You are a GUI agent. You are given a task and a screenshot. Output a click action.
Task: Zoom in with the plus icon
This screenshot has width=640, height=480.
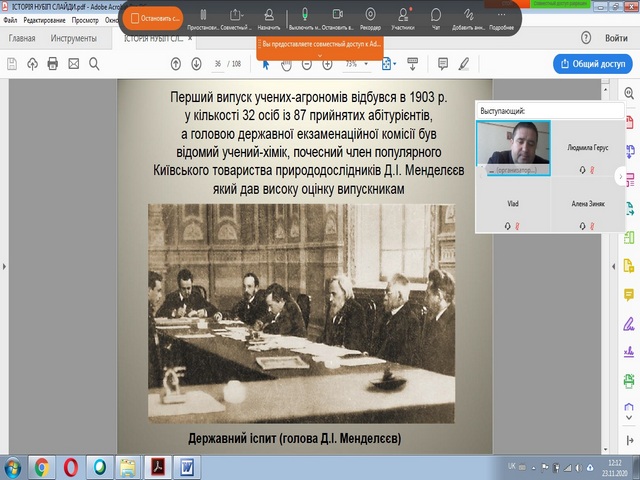point(327,64)
